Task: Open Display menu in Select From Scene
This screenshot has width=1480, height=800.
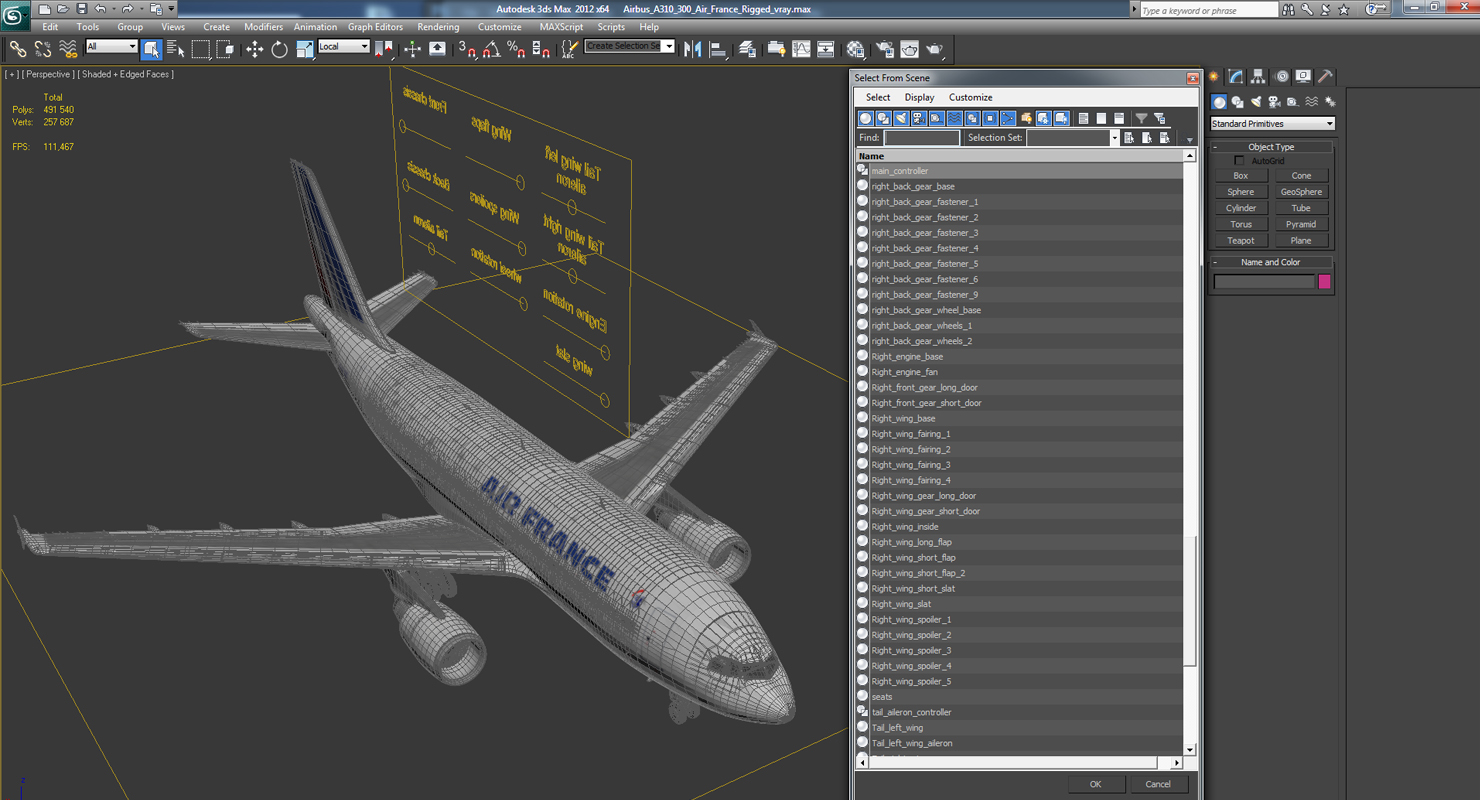Action: pos(919,97)
